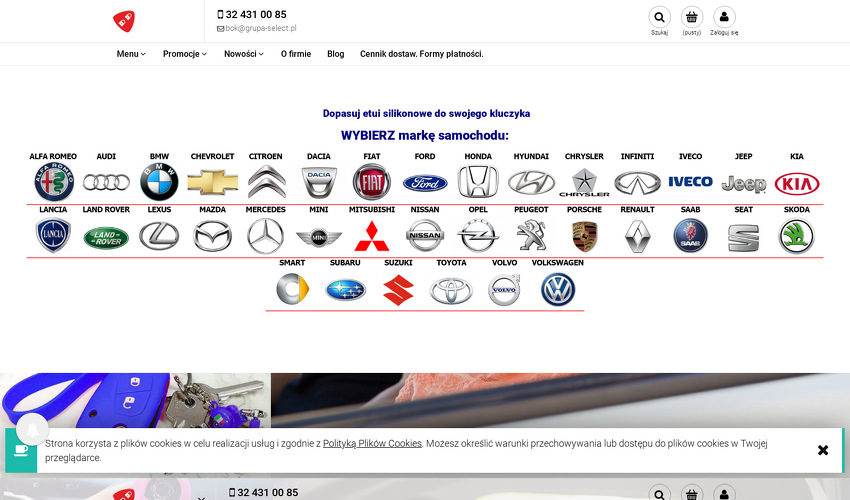
Task: Pick the BMW roundel logo
Action: 159,182
